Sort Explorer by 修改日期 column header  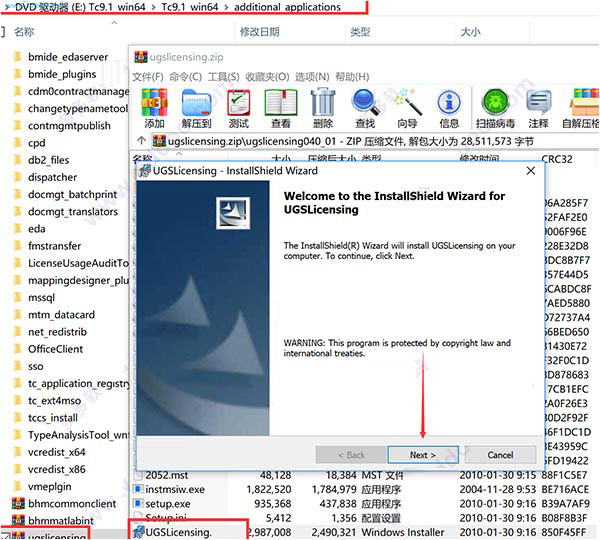click(x=259, y=32)
